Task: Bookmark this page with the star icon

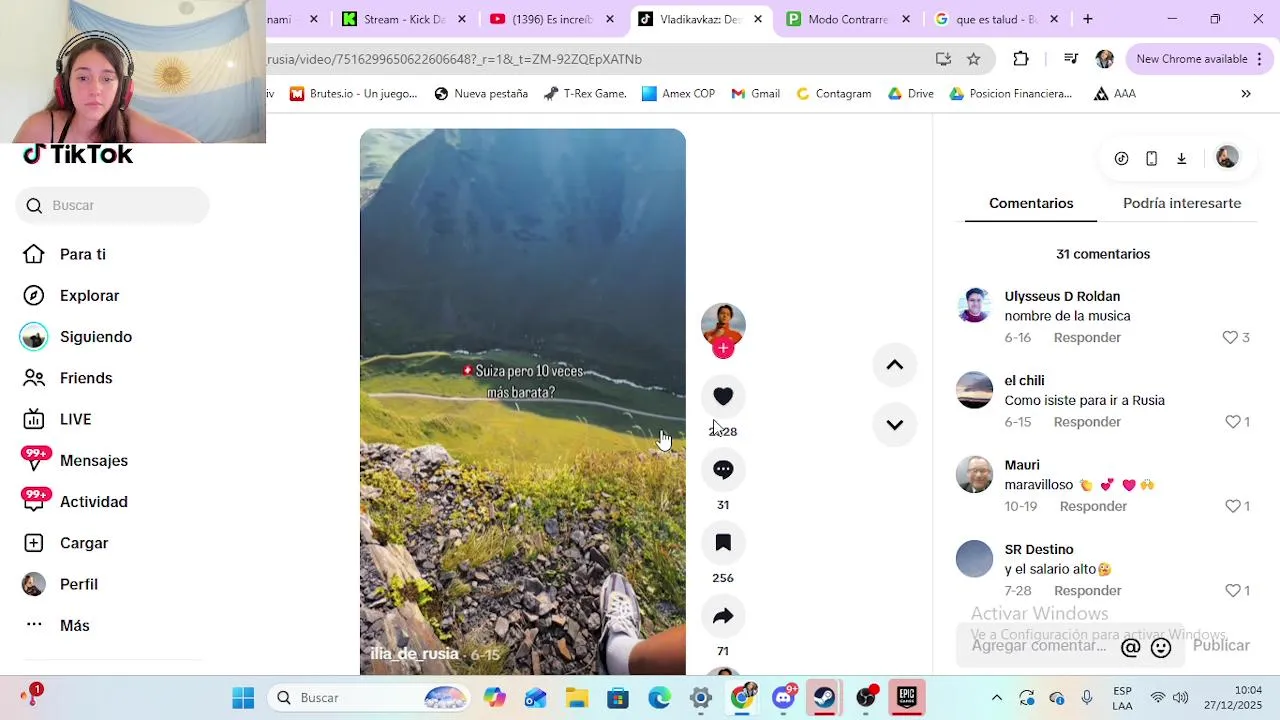Action: pos(973,59)
